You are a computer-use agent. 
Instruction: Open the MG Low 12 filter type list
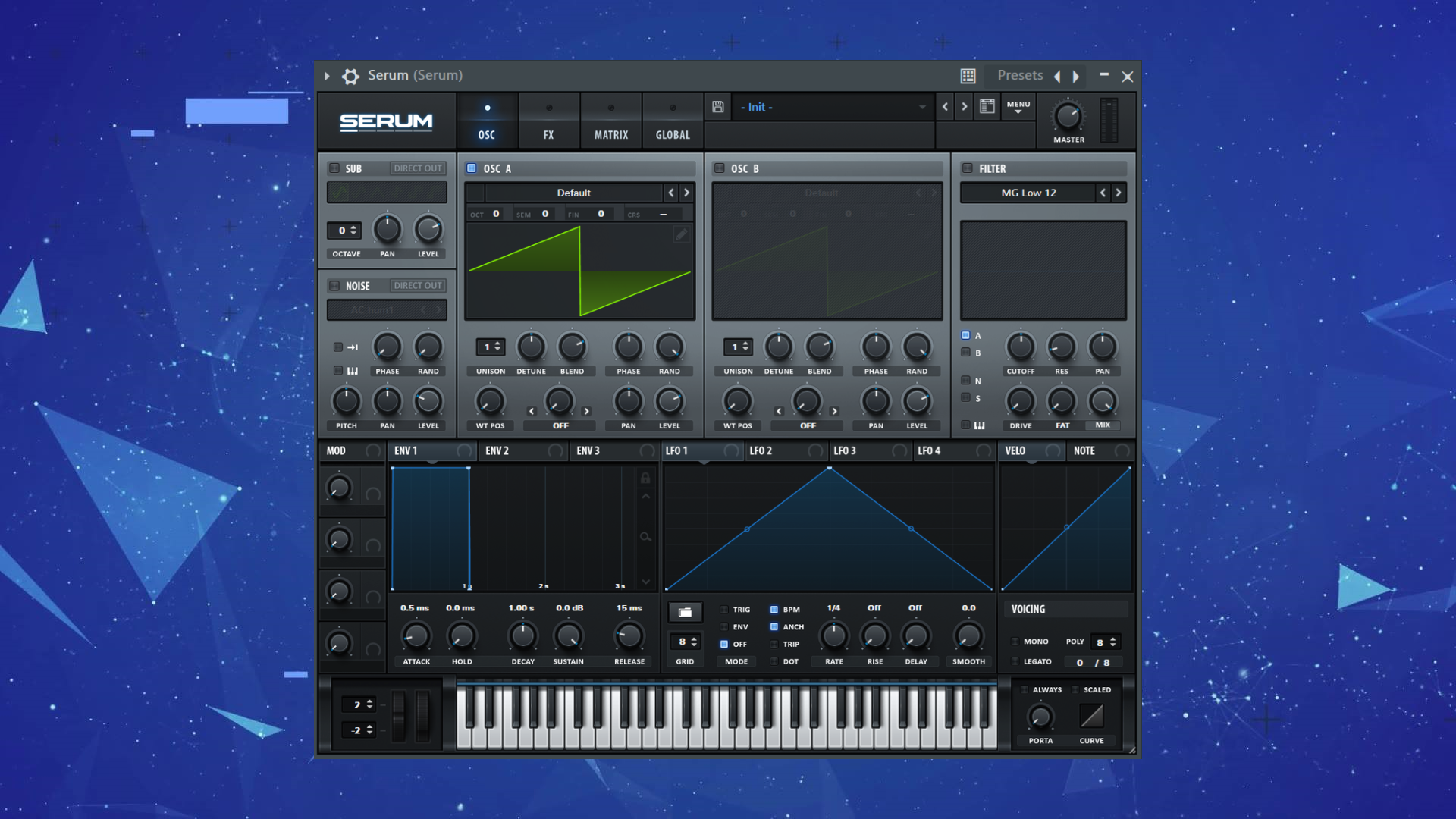click(x=1028, y=193)
